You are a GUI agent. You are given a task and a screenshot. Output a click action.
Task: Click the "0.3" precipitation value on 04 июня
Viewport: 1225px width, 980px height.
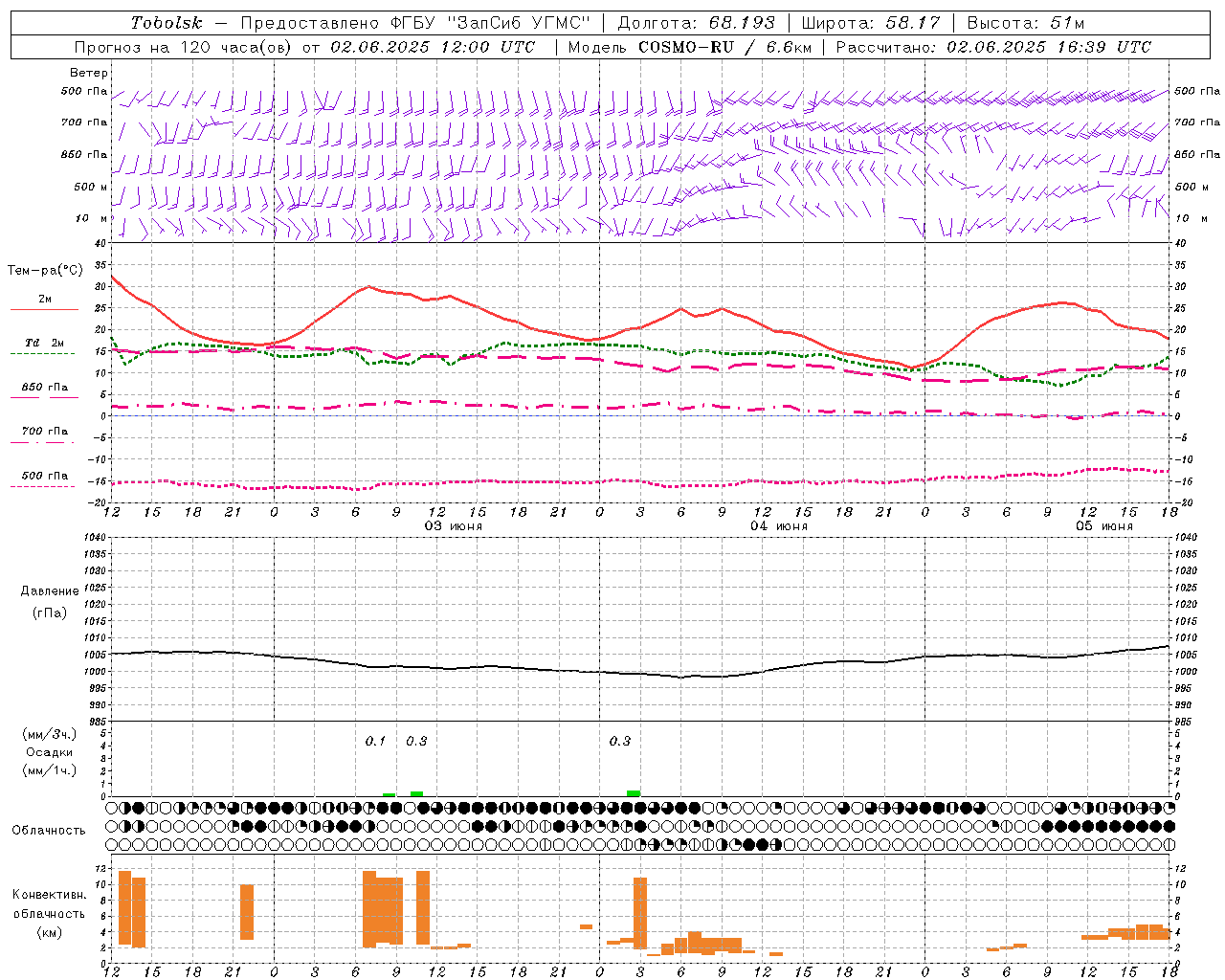coord(620,741)
